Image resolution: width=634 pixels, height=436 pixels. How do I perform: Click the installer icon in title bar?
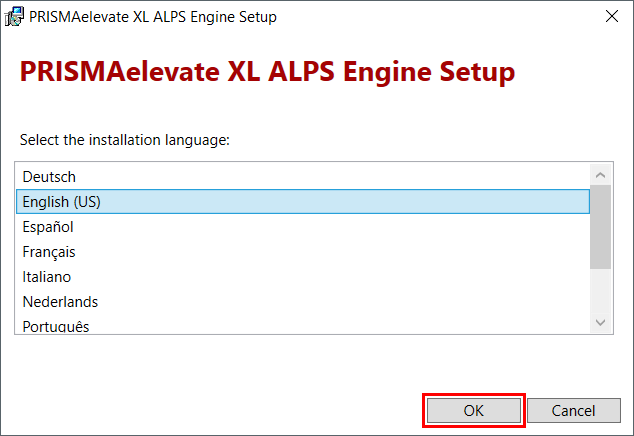14,17
